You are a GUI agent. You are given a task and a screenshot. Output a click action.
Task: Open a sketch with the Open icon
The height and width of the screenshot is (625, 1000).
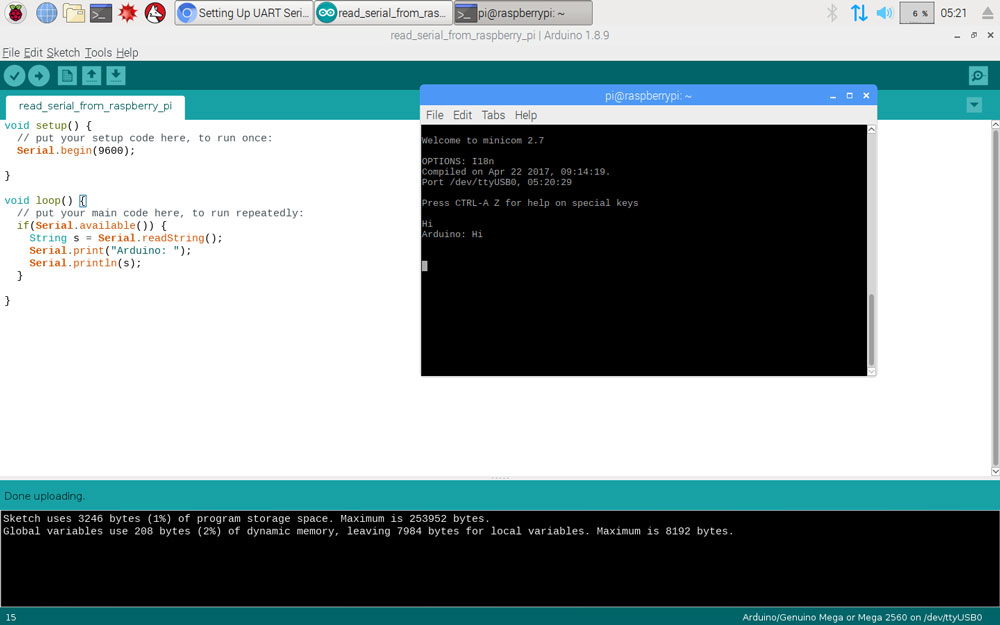click(91, 76)
